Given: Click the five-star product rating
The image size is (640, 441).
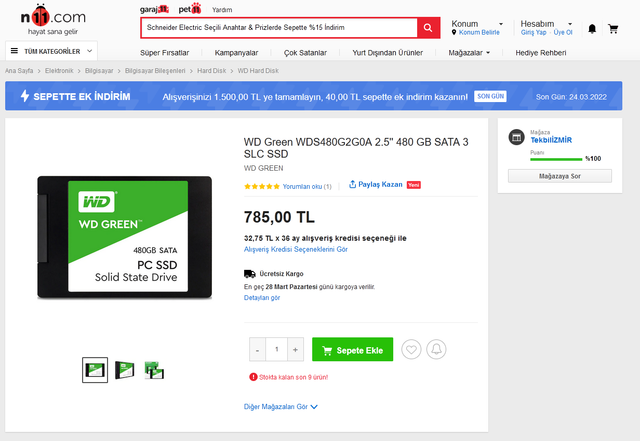Looking at the screenshot, I should point(262,186).
